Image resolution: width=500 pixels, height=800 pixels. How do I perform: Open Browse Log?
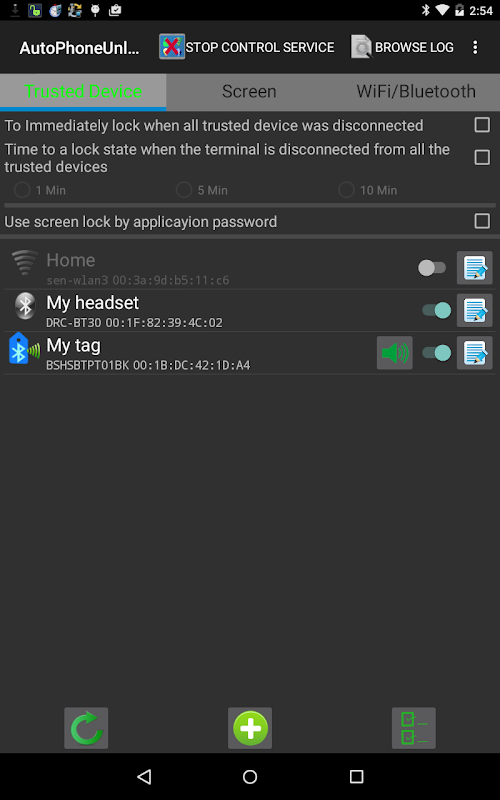coord(402,47)
